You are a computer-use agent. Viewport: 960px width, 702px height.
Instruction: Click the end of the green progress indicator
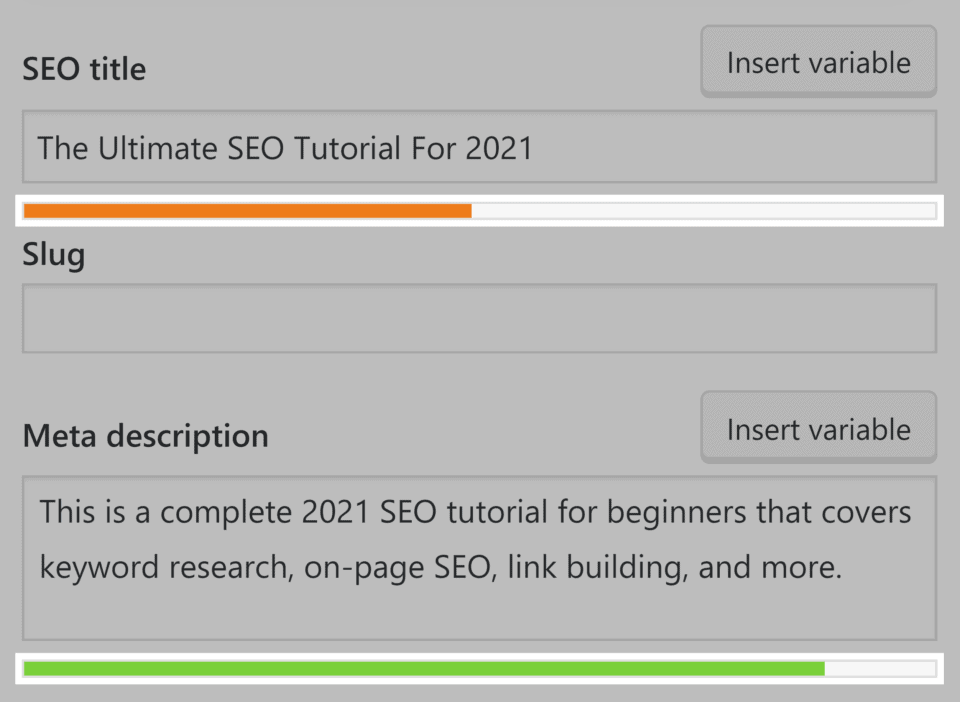[820, 665]
